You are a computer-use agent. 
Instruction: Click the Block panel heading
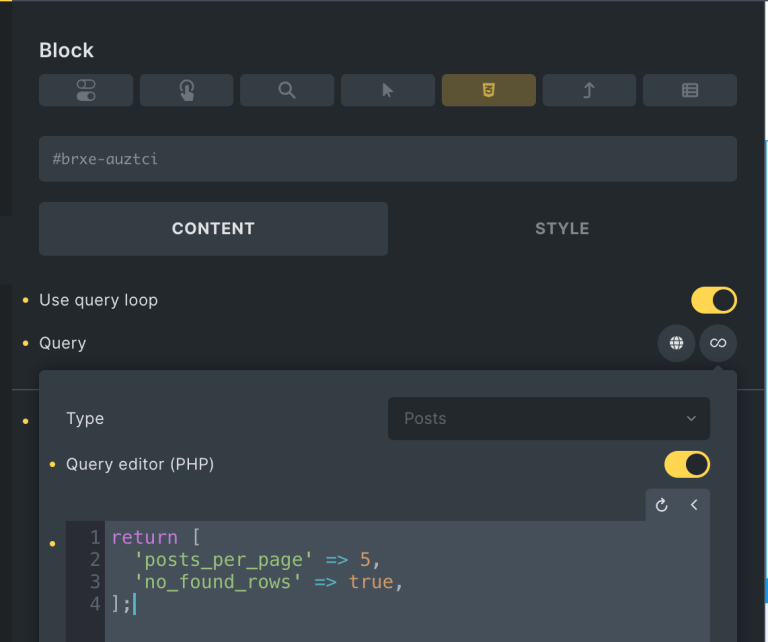[x=67, y=50]
